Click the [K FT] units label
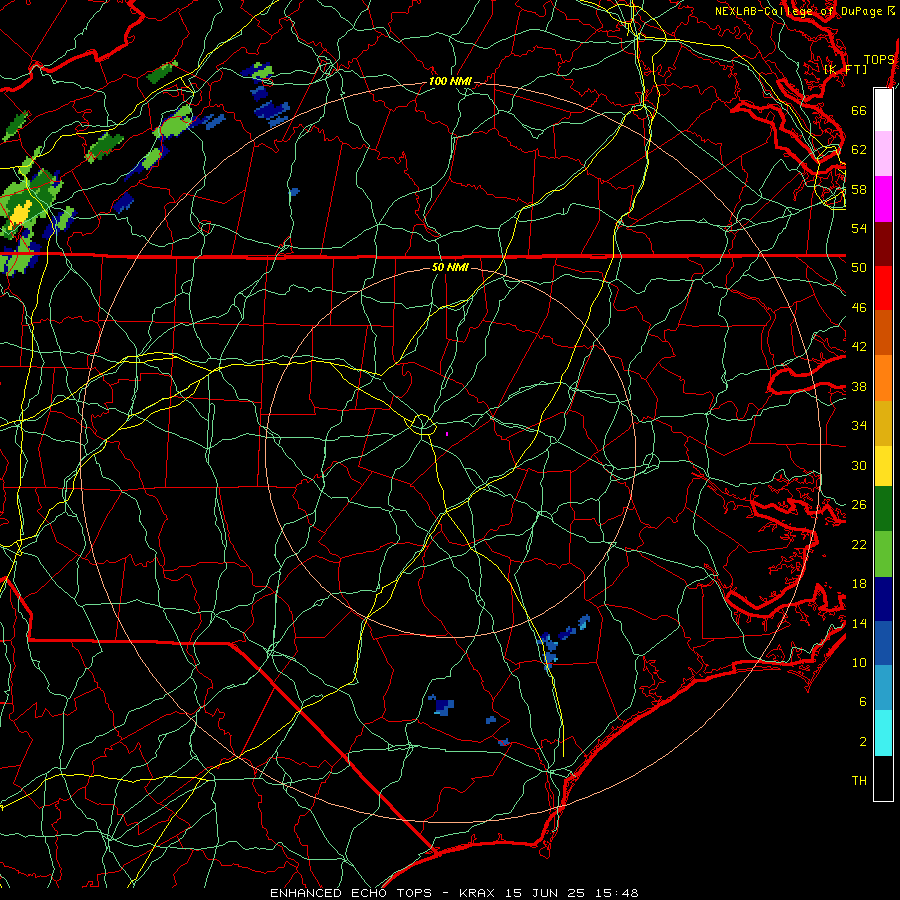Screen dimensions: 900x900 (x=846, y=69)
